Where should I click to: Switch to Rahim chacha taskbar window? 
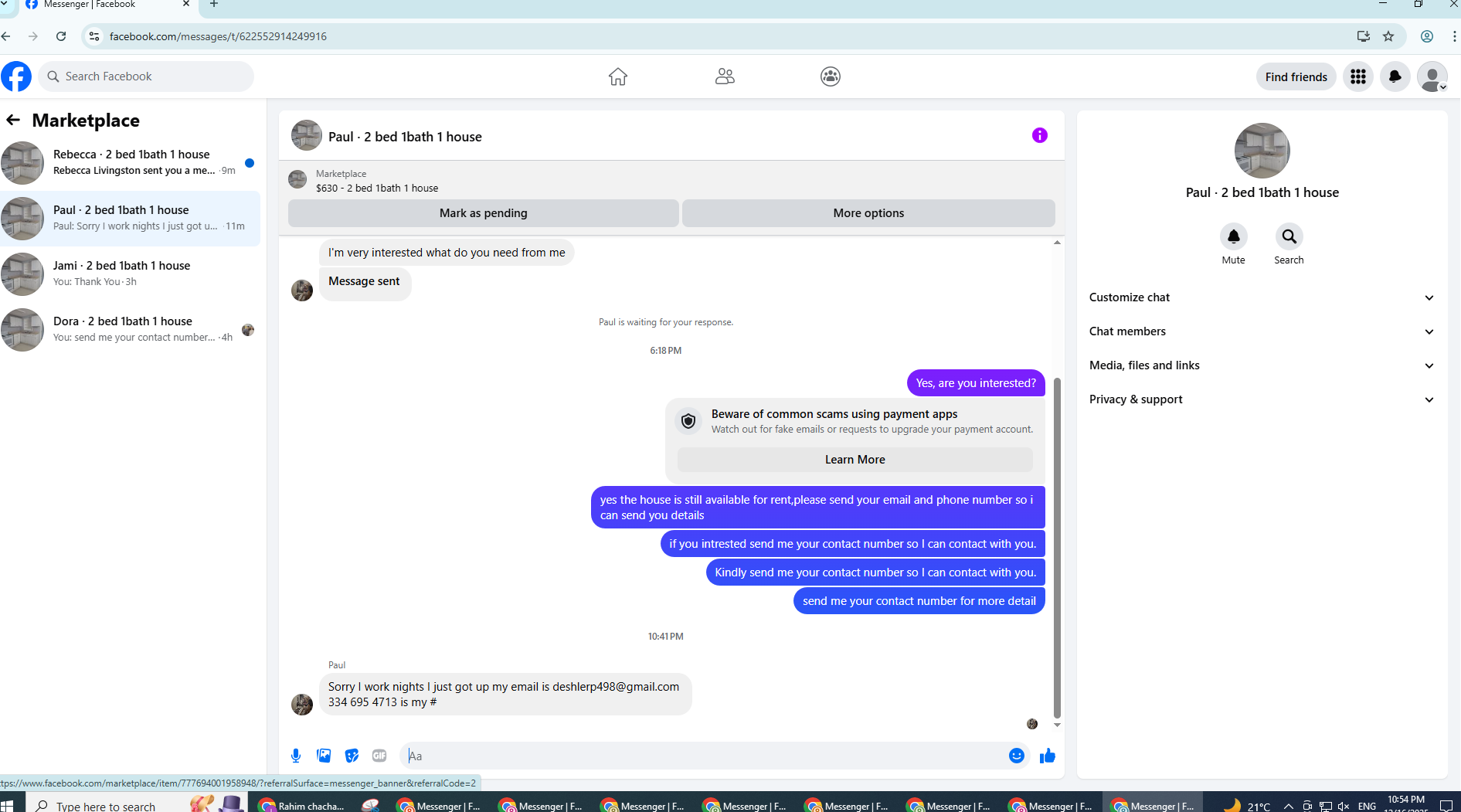point(301,806)
